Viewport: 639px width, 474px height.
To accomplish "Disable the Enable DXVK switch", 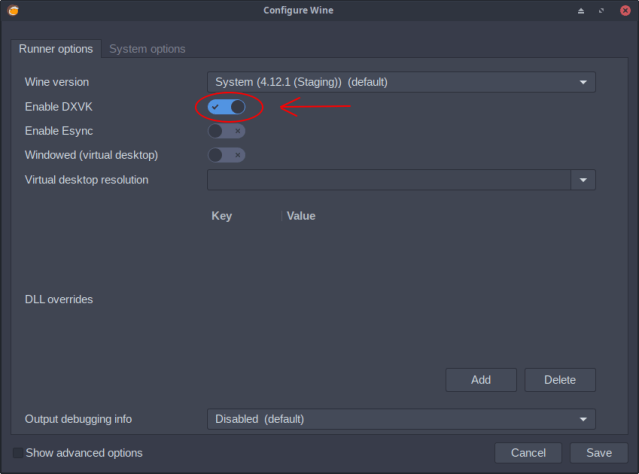I will pyautogui.click(x=227, y=106).
